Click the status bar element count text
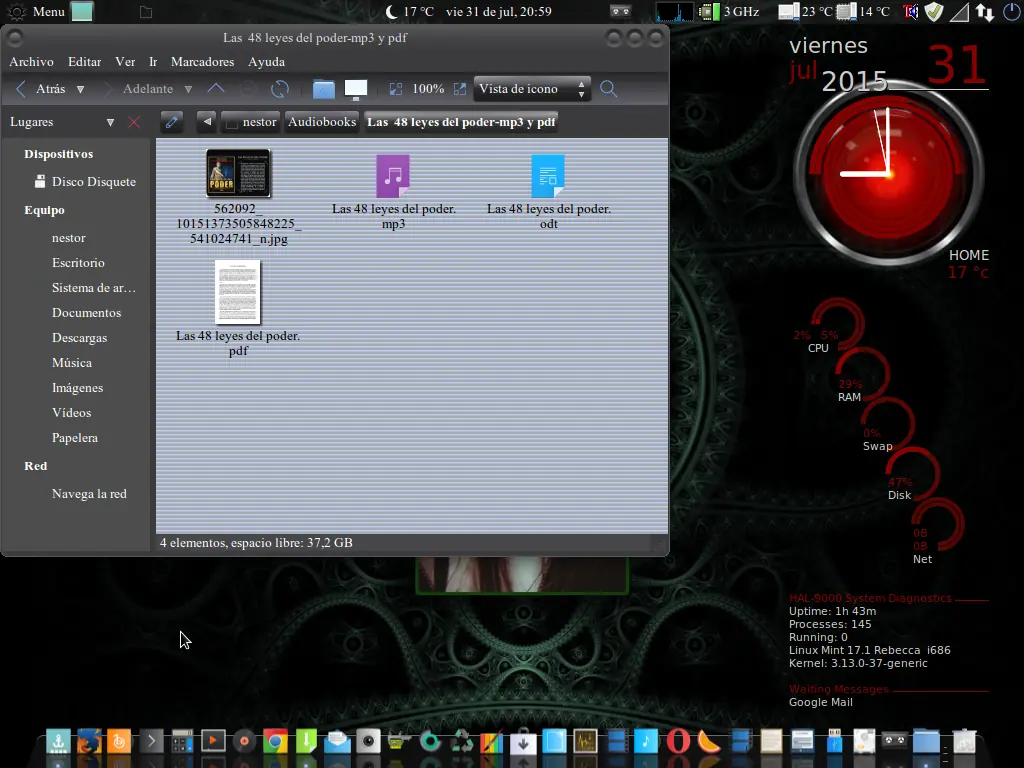 tap(256, 543)
